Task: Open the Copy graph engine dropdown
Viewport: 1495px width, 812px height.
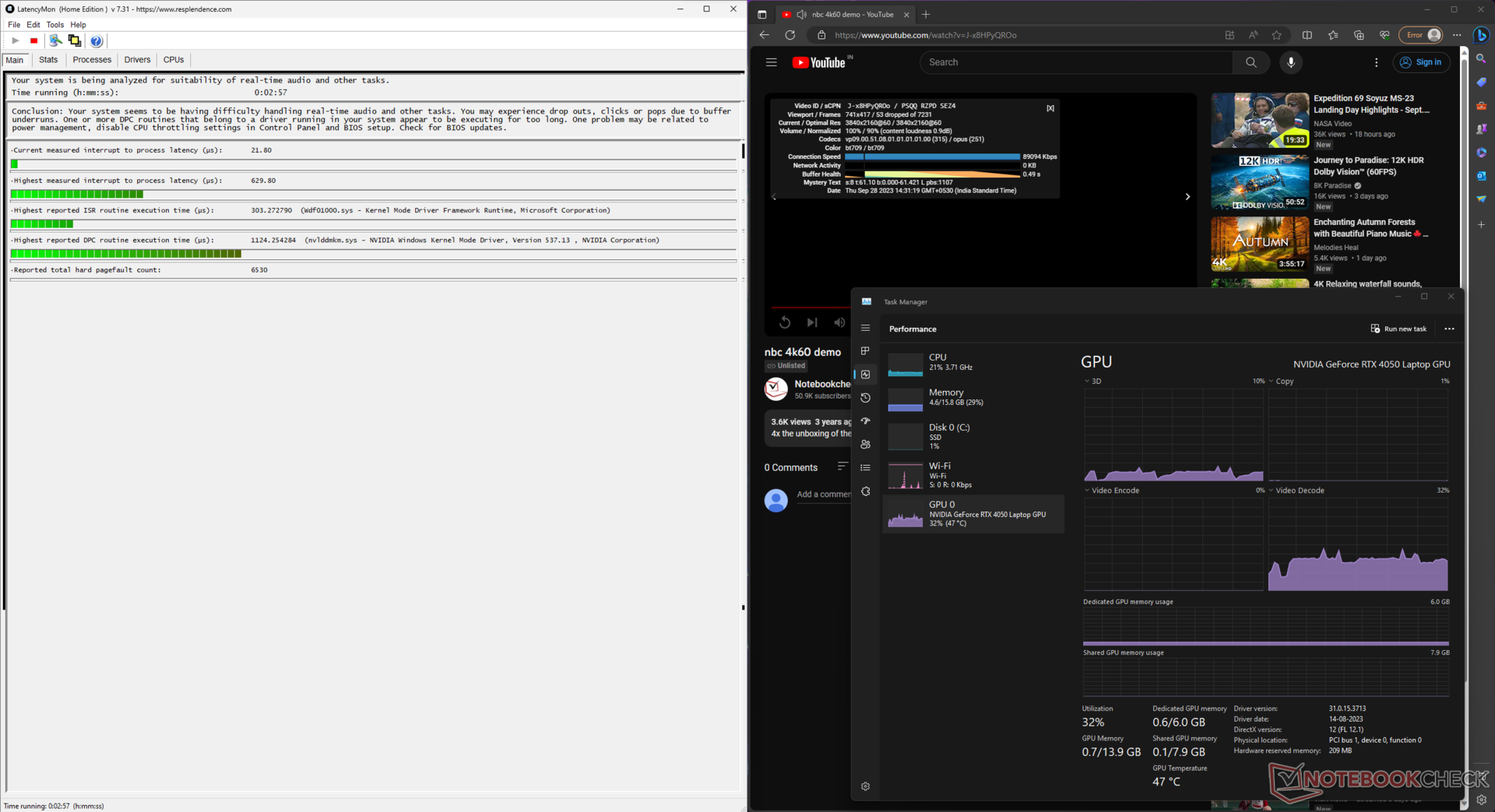Action: (1272, 381)
